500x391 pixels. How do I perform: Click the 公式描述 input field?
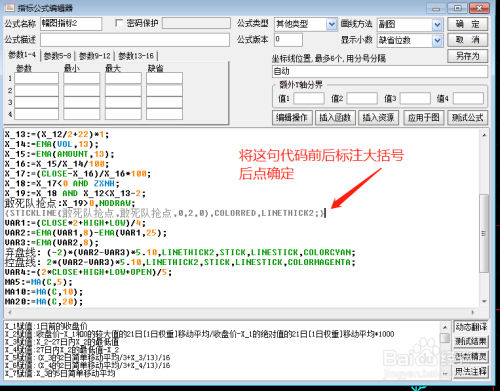tap(135, 40)
